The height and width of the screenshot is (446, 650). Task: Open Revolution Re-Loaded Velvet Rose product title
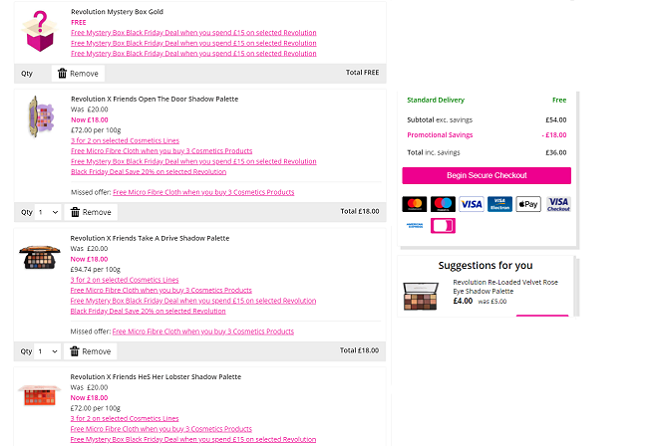point(505,287)
